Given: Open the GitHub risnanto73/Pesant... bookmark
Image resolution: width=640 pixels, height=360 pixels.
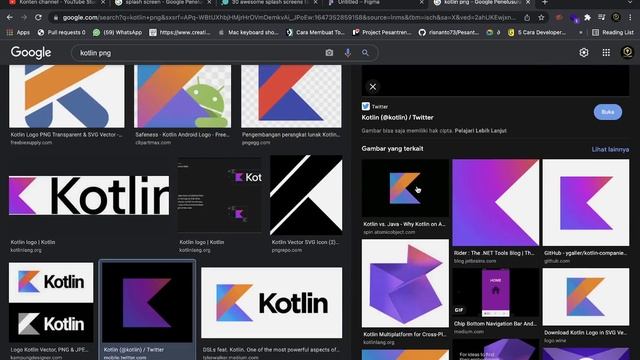Looking at the screenshot, I should pyautogui.click(x=449, y=32).
